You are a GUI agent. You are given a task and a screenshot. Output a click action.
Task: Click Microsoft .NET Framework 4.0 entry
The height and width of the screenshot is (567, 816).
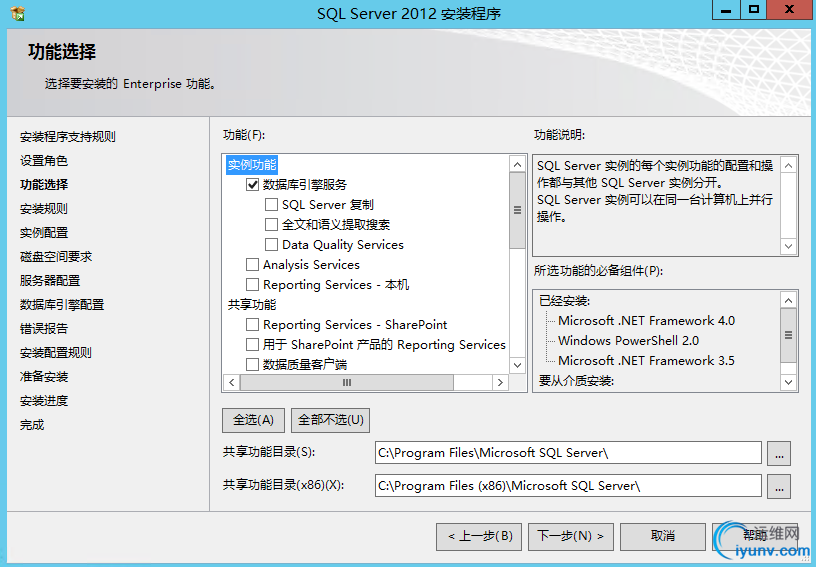pos(646,320)
